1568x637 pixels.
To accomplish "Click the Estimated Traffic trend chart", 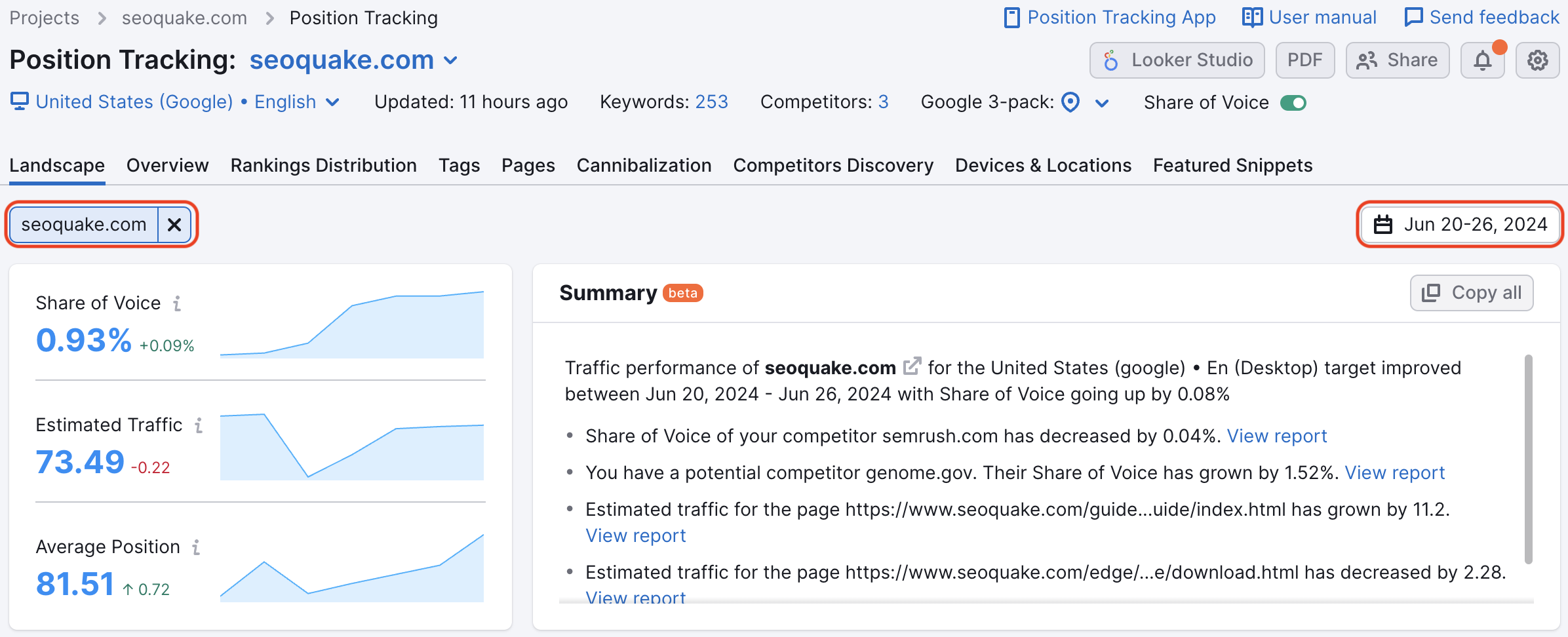I will [352, 446].
